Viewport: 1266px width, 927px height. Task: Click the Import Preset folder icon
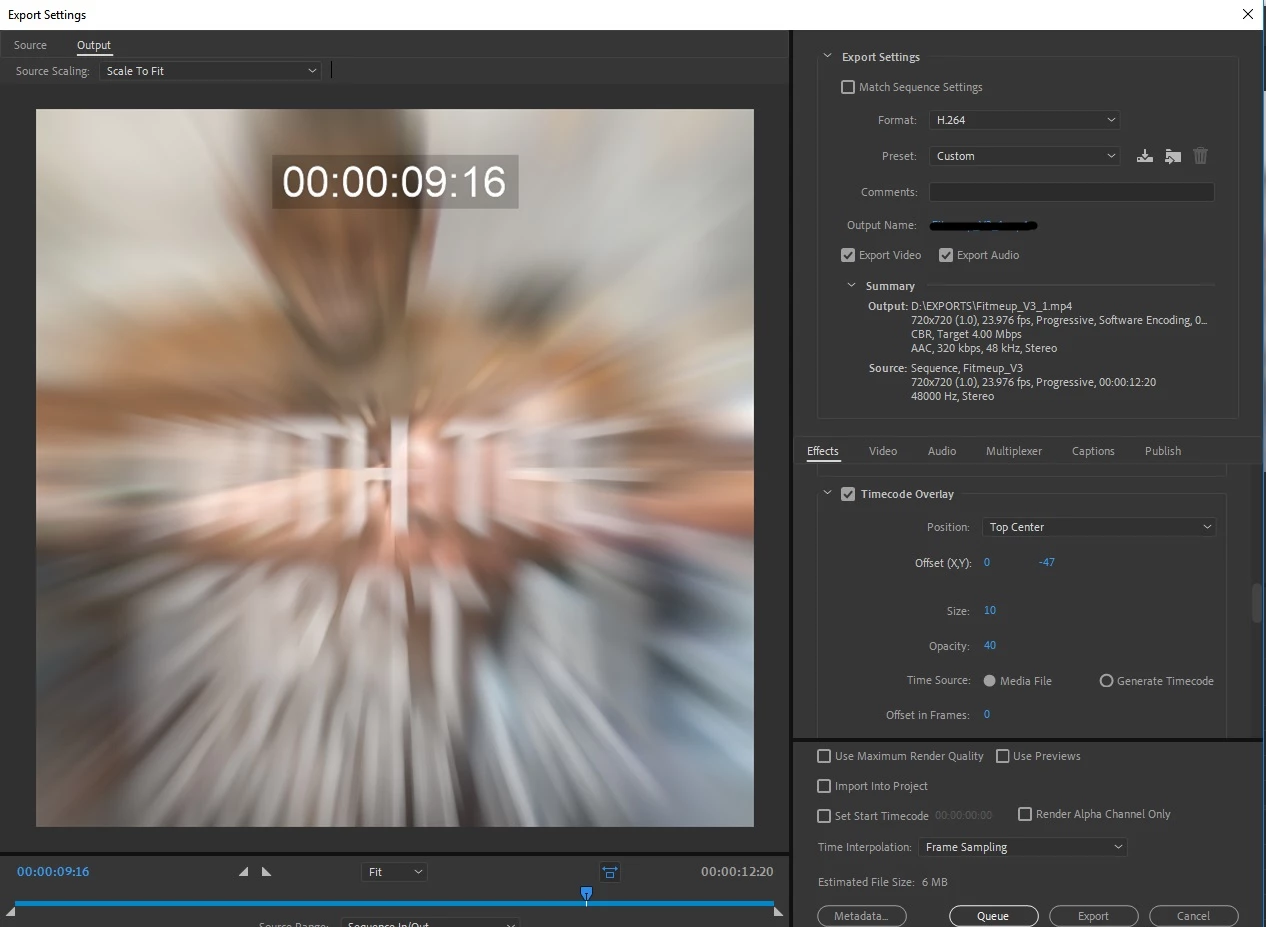click(x=1173, y=156)
